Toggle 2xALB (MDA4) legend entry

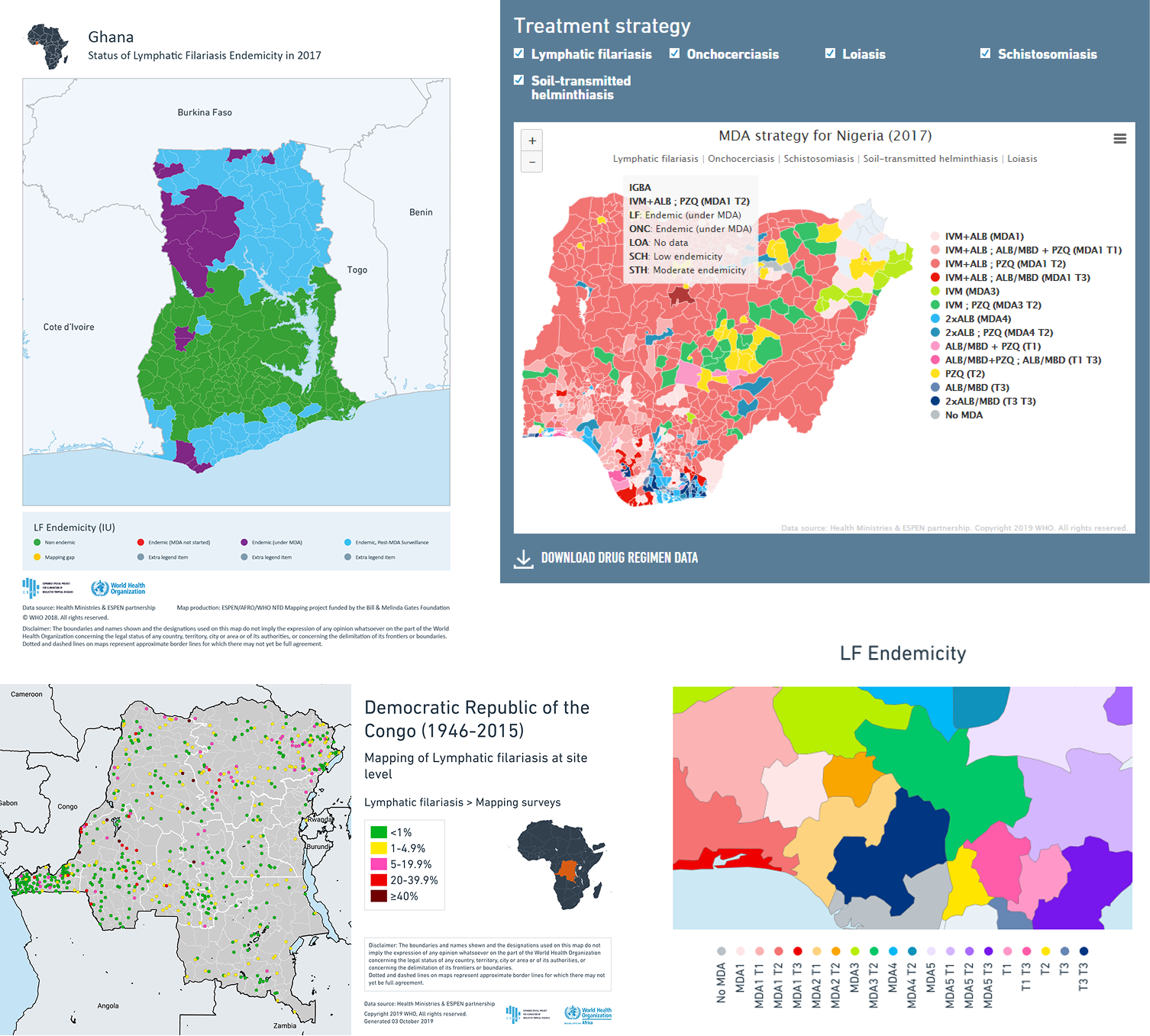(x=971, y=319)
